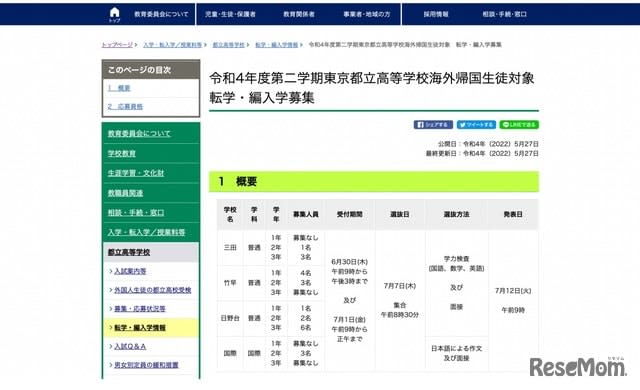Viewport: 640px width, 390px height.
Task: Select the 児童・生徒・保護者 menu item
Action: click(x=230, y=14)
